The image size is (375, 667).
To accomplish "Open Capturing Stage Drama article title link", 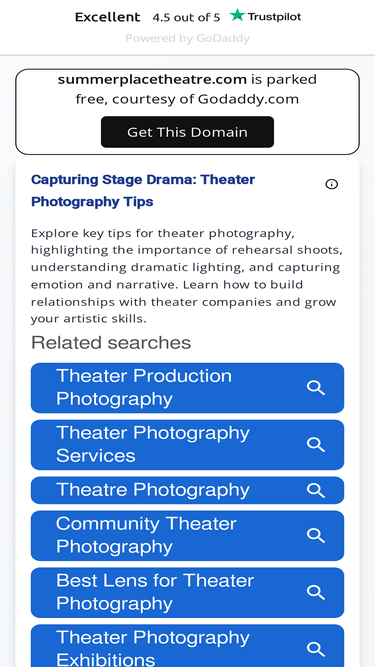I will point(143,191).
